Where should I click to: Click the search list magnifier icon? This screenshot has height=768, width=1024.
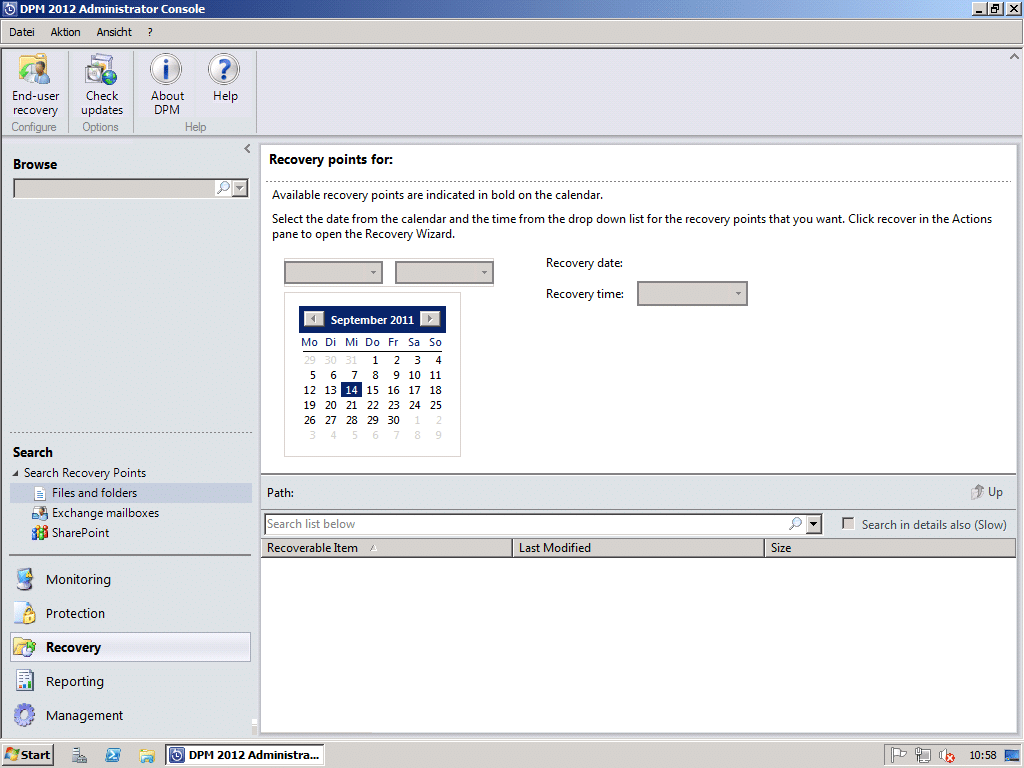coord(795,524)
